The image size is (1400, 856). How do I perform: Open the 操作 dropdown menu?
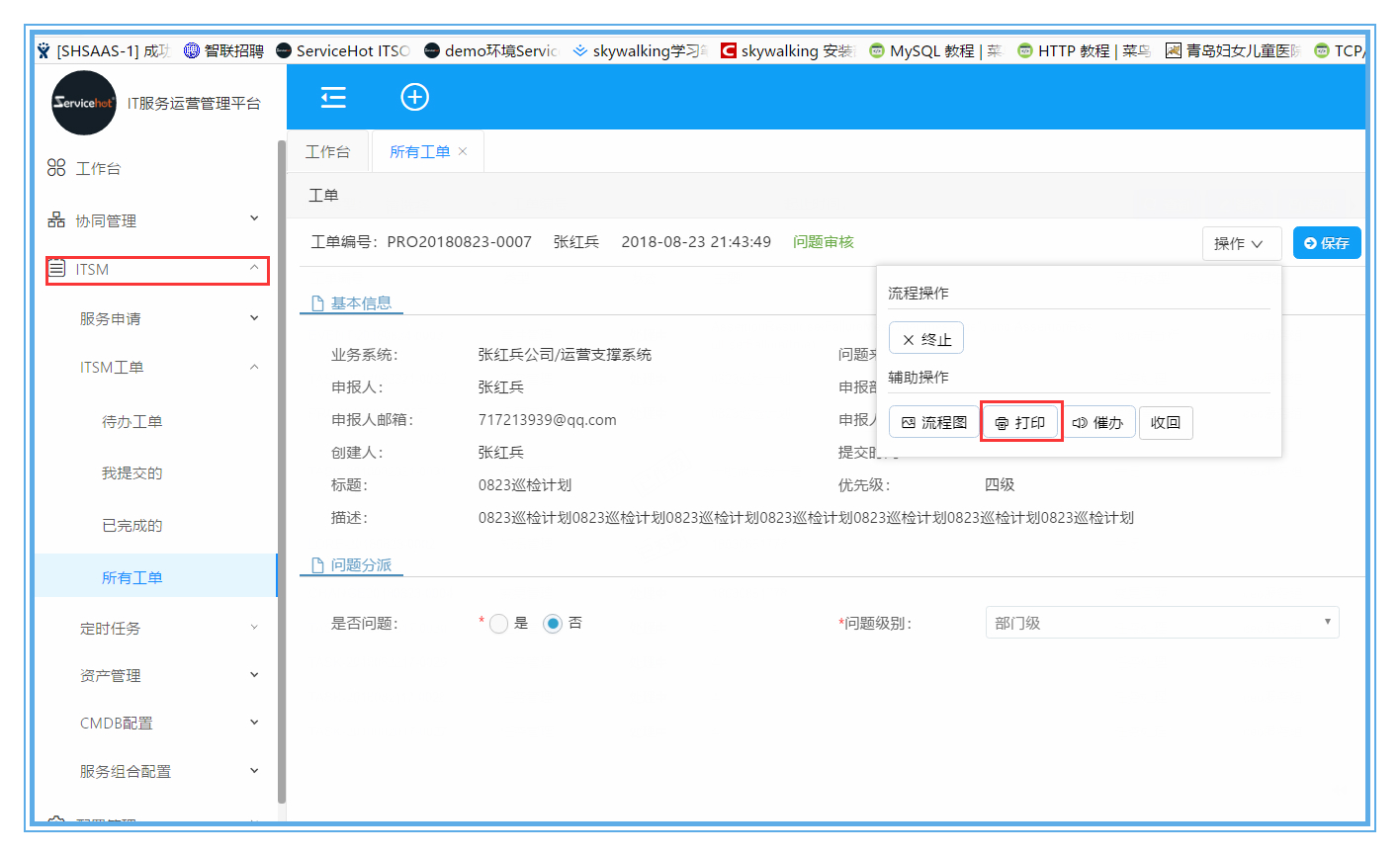point(1240,243)
